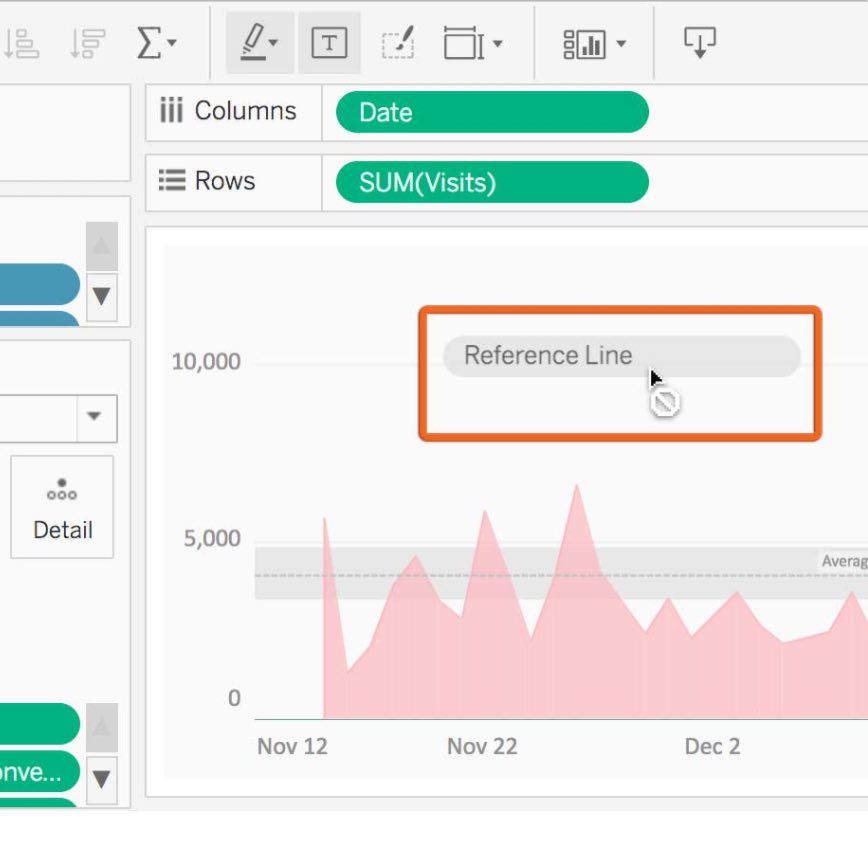Click the highlight pen icon

[259, 43]
